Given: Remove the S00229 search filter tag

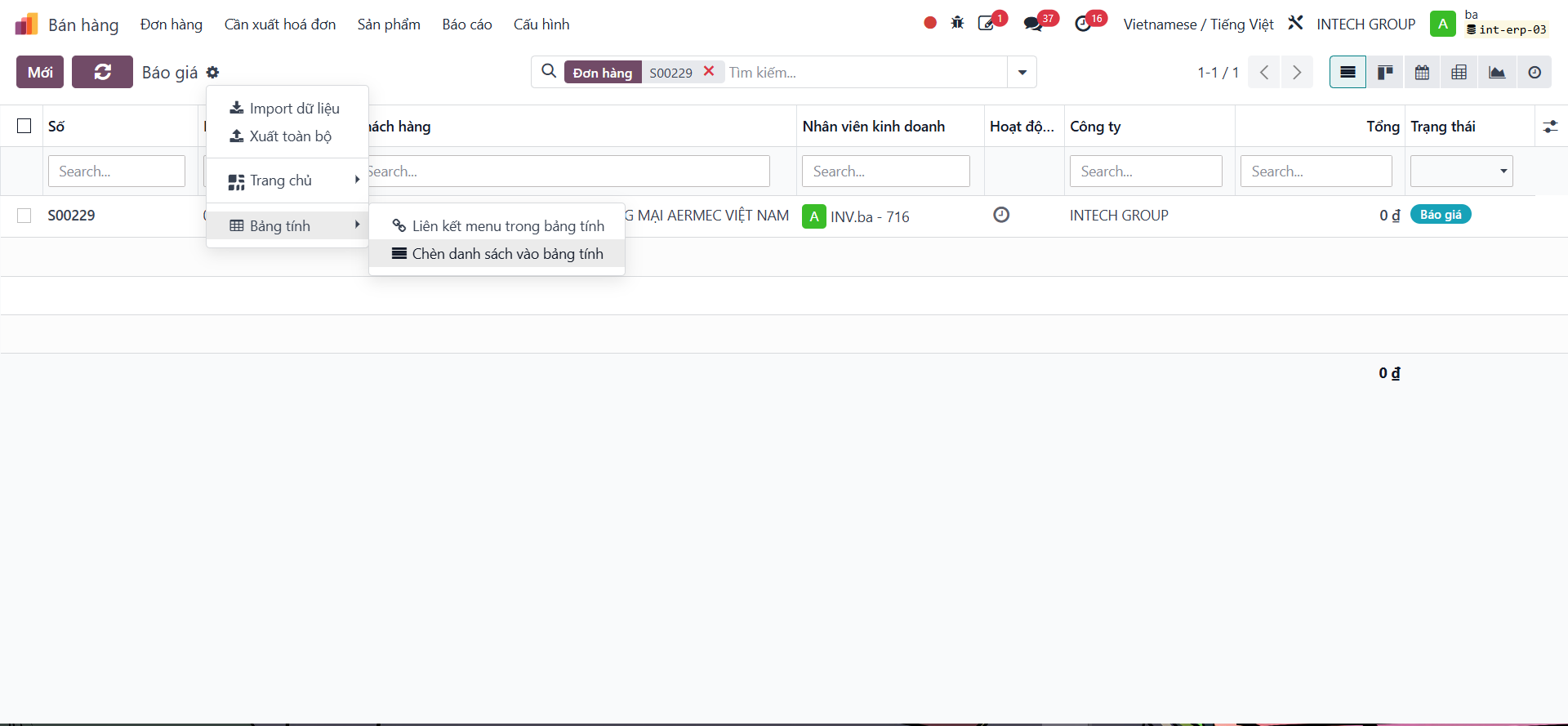Looking at the screenshot, I should (709, 71).
